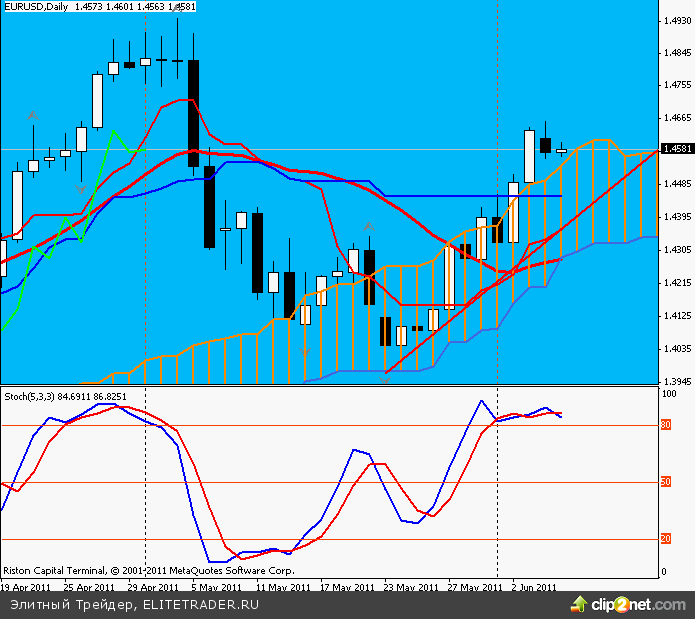The image size is (695, 619).
Task: Click the fractal arrow above the mid-May candle
Action: (x=368, y=227)
